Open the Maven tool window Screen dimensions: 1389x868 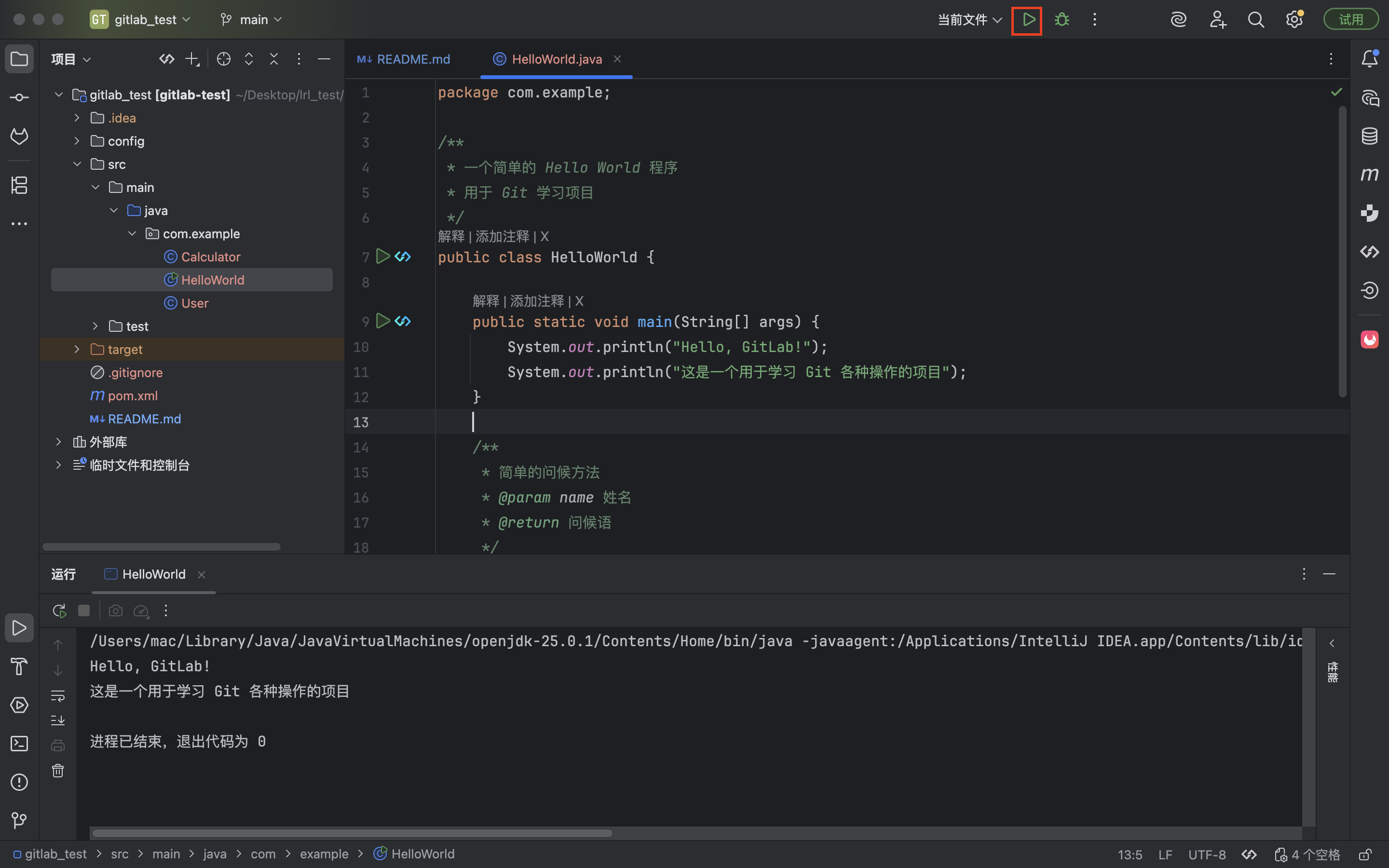click(x=1370, y=175)
